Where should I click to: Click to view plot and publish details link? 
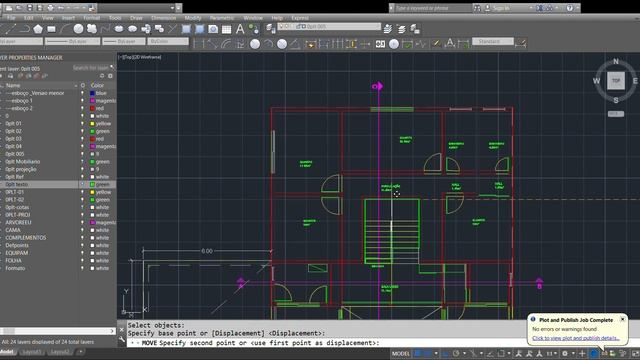point(576,338)
